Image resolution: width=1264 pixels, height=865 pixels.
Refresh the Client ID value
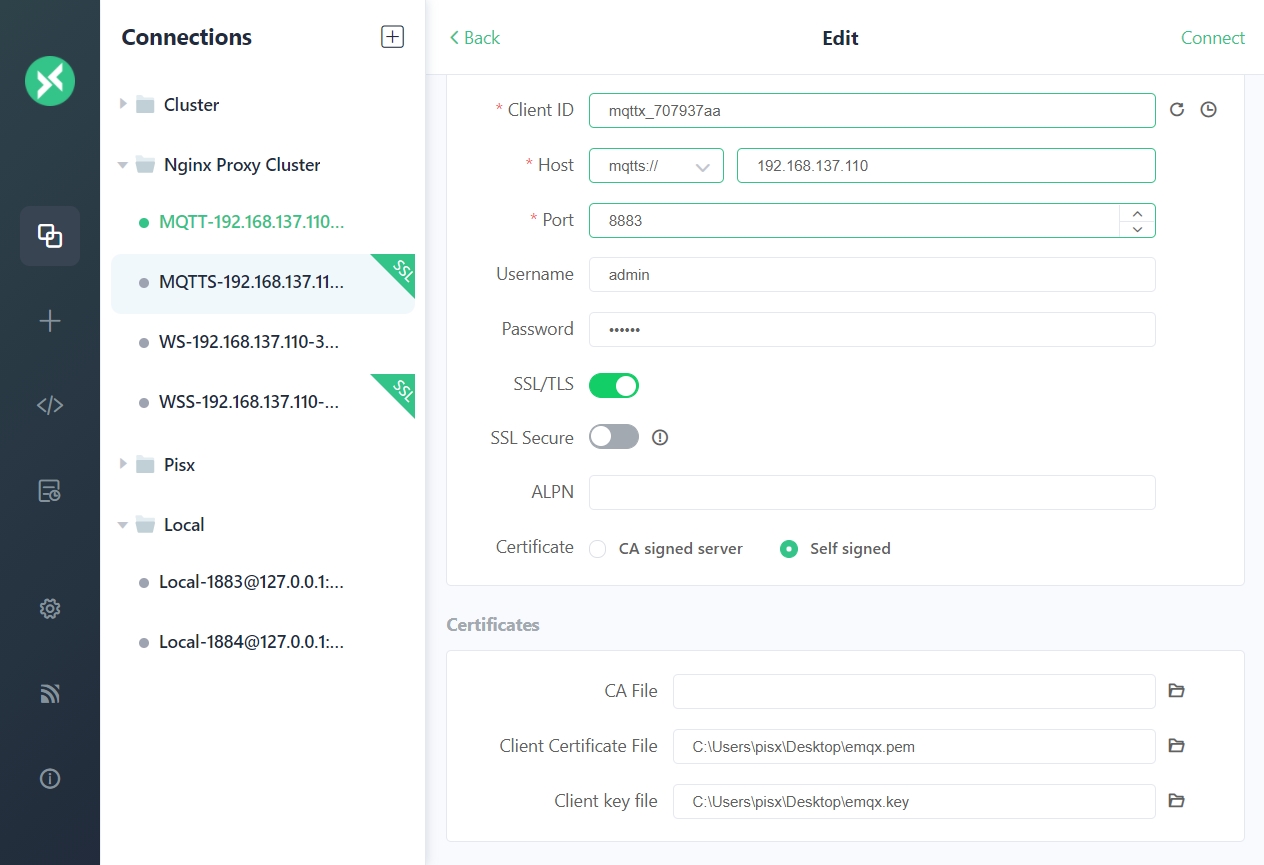point(1177,110)
